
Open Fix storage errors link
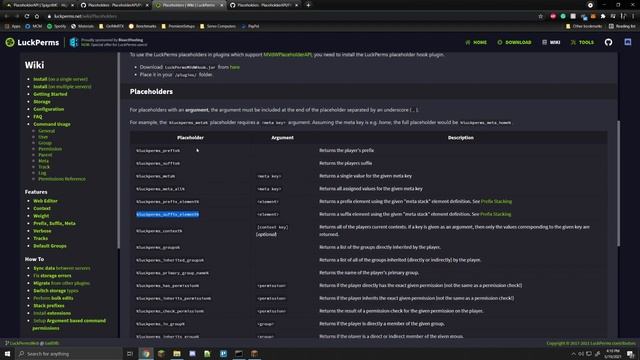point(52,276)
